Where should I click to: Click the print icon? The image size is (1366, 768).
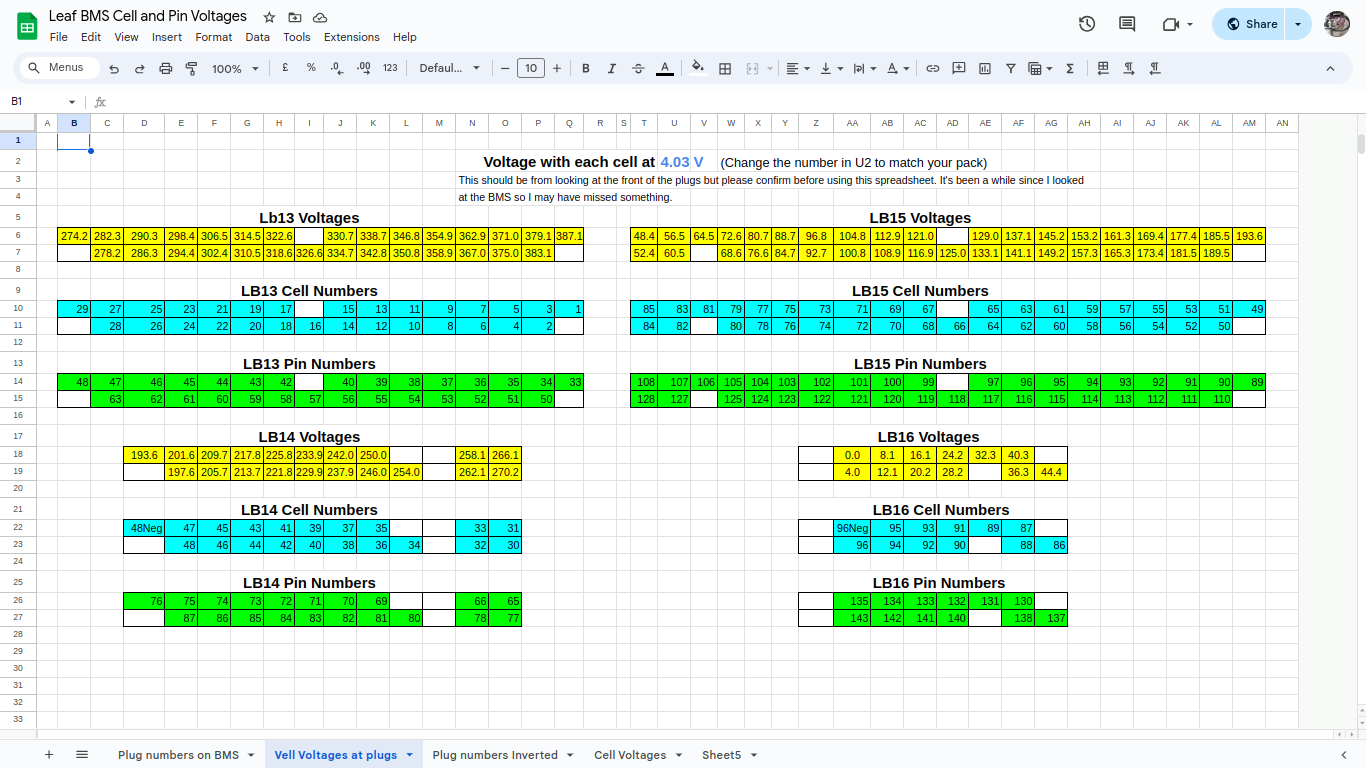[x=166, y=68]
